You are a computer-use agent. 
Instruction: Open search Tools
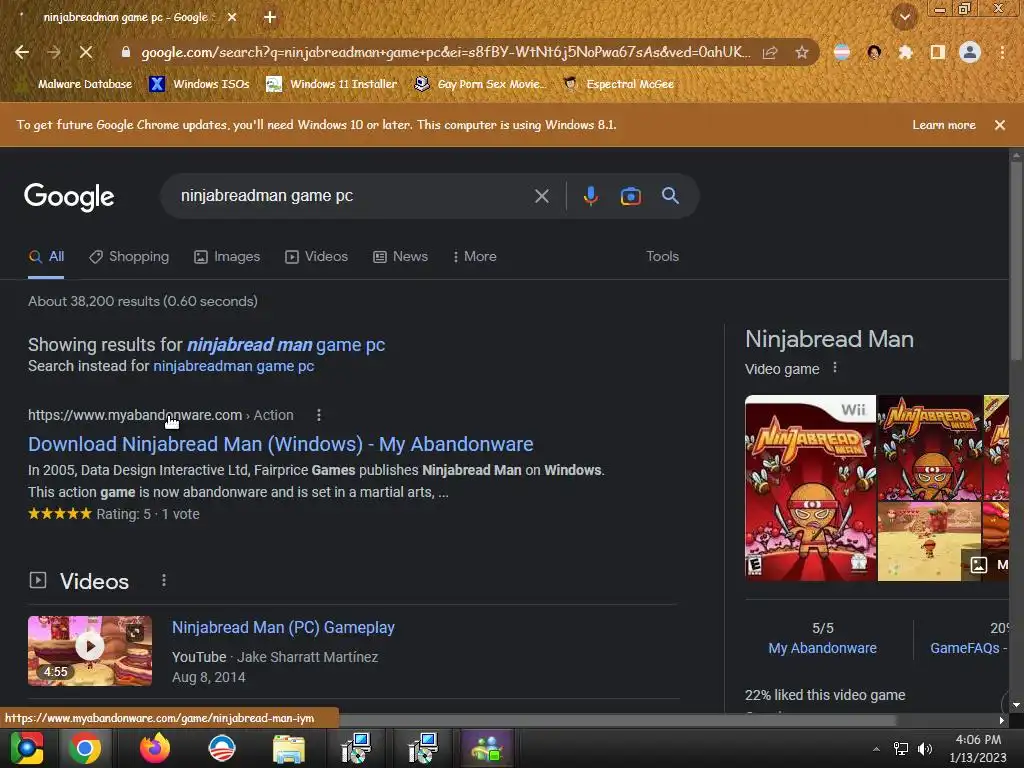pyautogui.click(x=662, y=257)
